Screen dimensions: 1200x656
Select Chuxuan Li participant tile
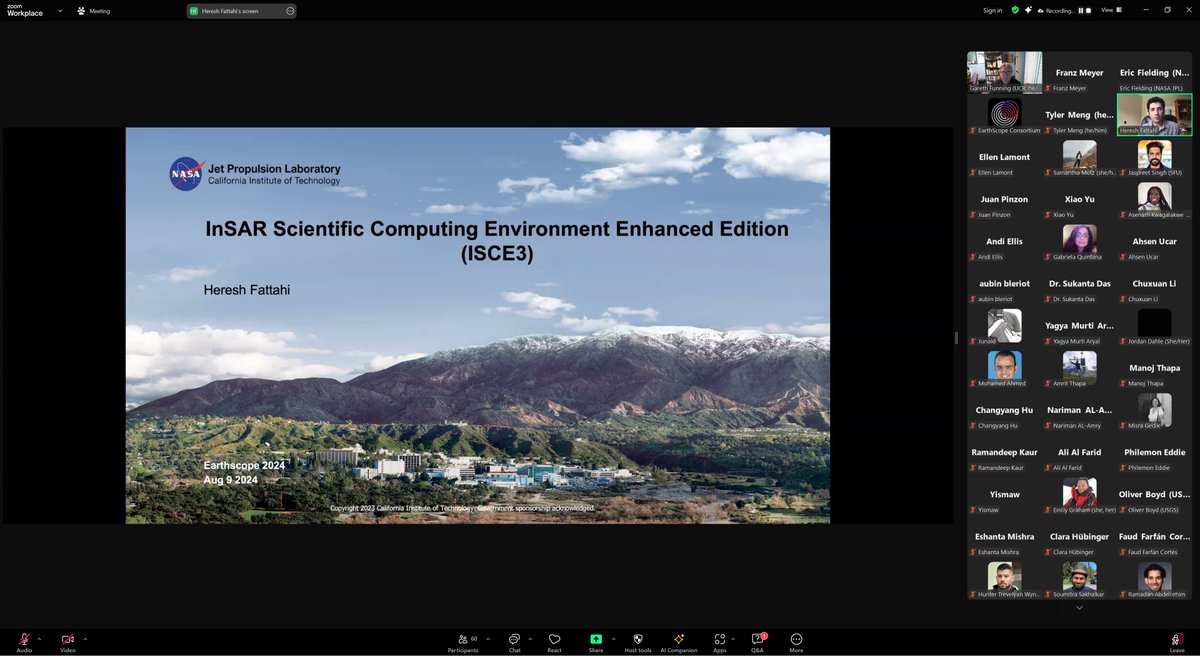point(1154,284)
